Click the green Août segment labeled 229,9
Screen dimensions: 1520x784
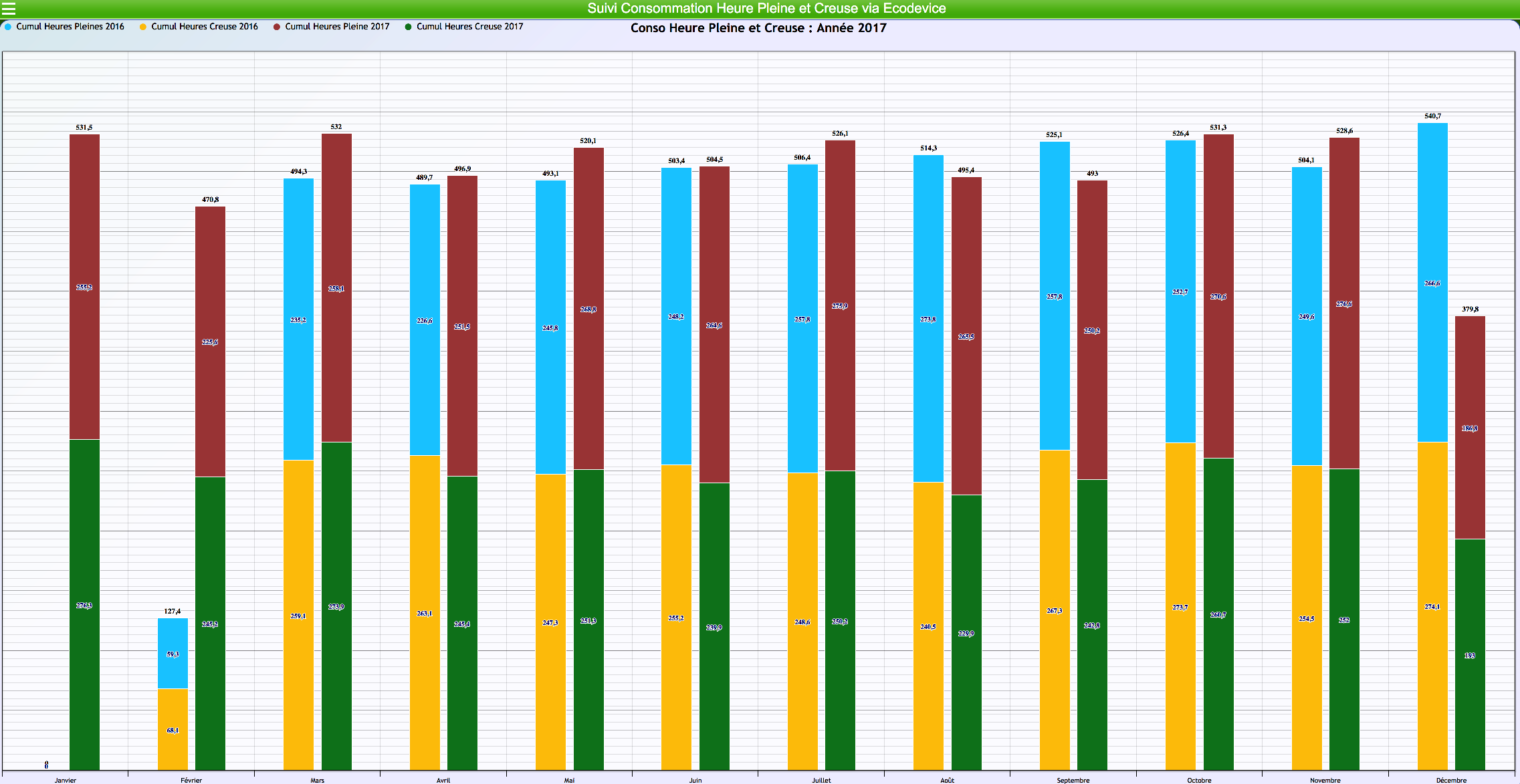tap(966, 633)
